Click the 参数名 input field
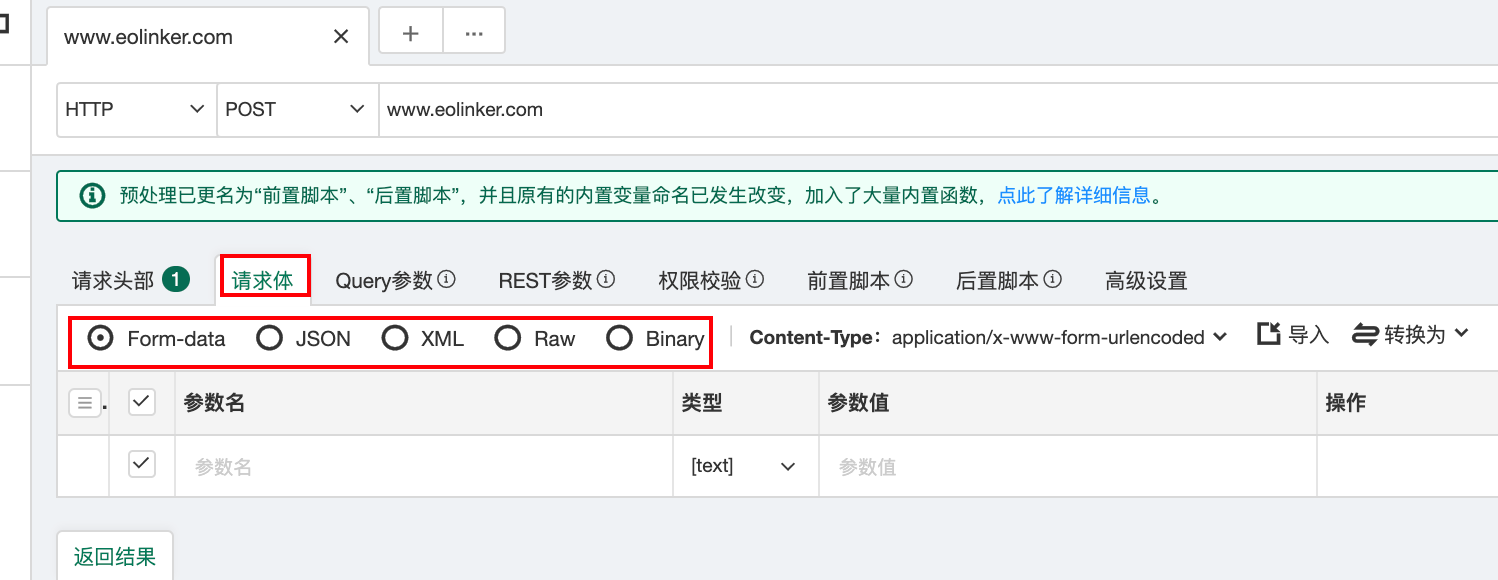This screenshot has height=580, width=1498. 424,466
